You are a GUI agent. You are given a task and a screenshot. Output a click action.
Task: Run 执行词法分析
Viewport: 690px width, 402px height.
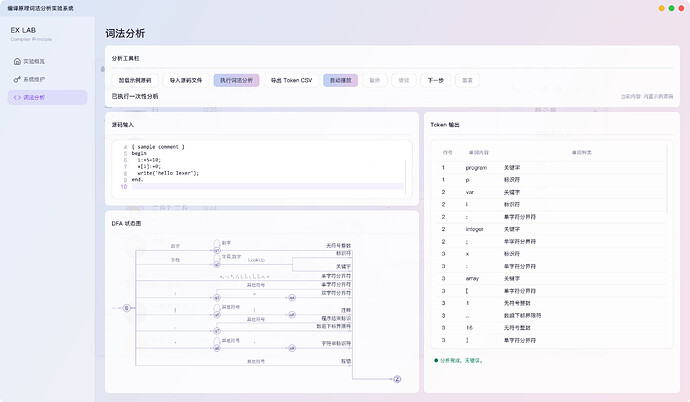point(236,80)
